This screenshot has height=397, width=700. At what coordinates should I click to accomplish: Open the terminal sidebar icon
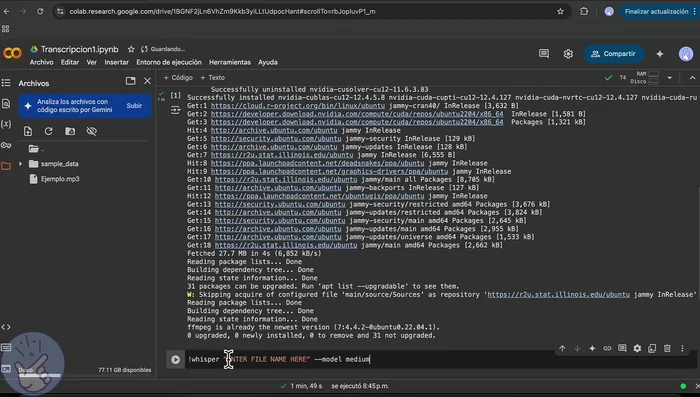pyautogui.click(x=6, y=369)
